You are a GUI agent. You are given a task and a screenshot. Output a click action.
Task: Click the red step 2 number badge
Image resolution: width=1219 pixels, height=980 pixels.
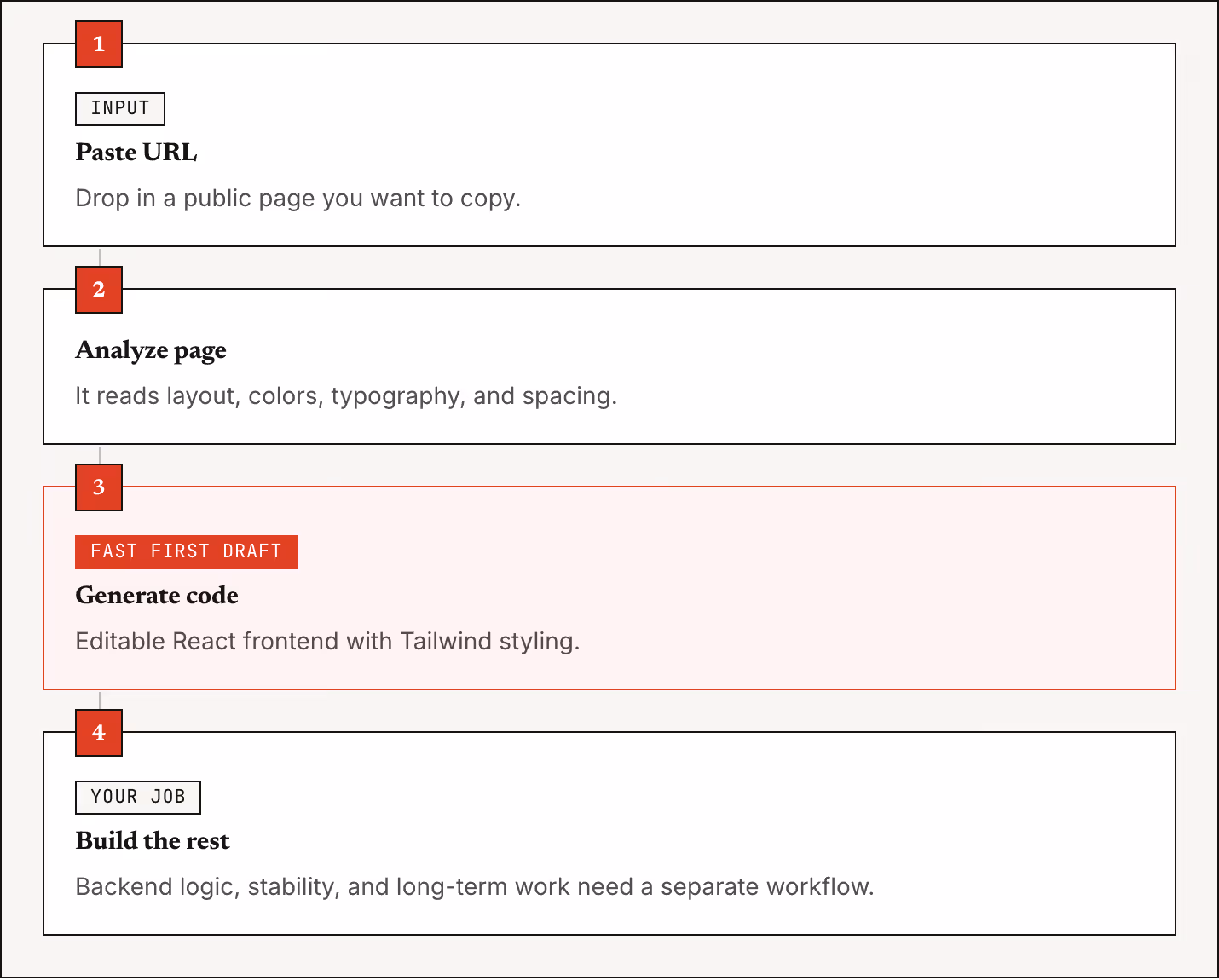[x=99, y=290]
